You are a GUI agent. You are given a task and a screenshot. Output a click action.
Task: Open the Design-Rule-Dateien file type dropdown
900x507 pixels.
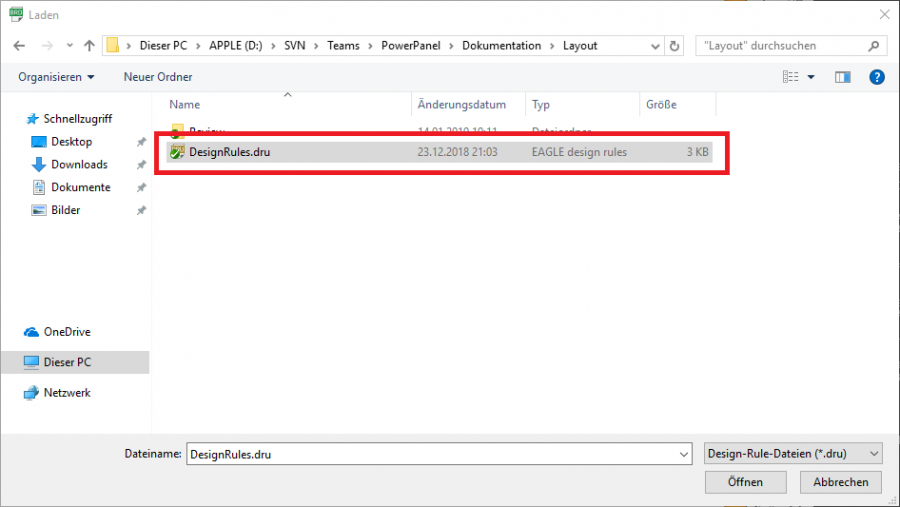point(793,453)
